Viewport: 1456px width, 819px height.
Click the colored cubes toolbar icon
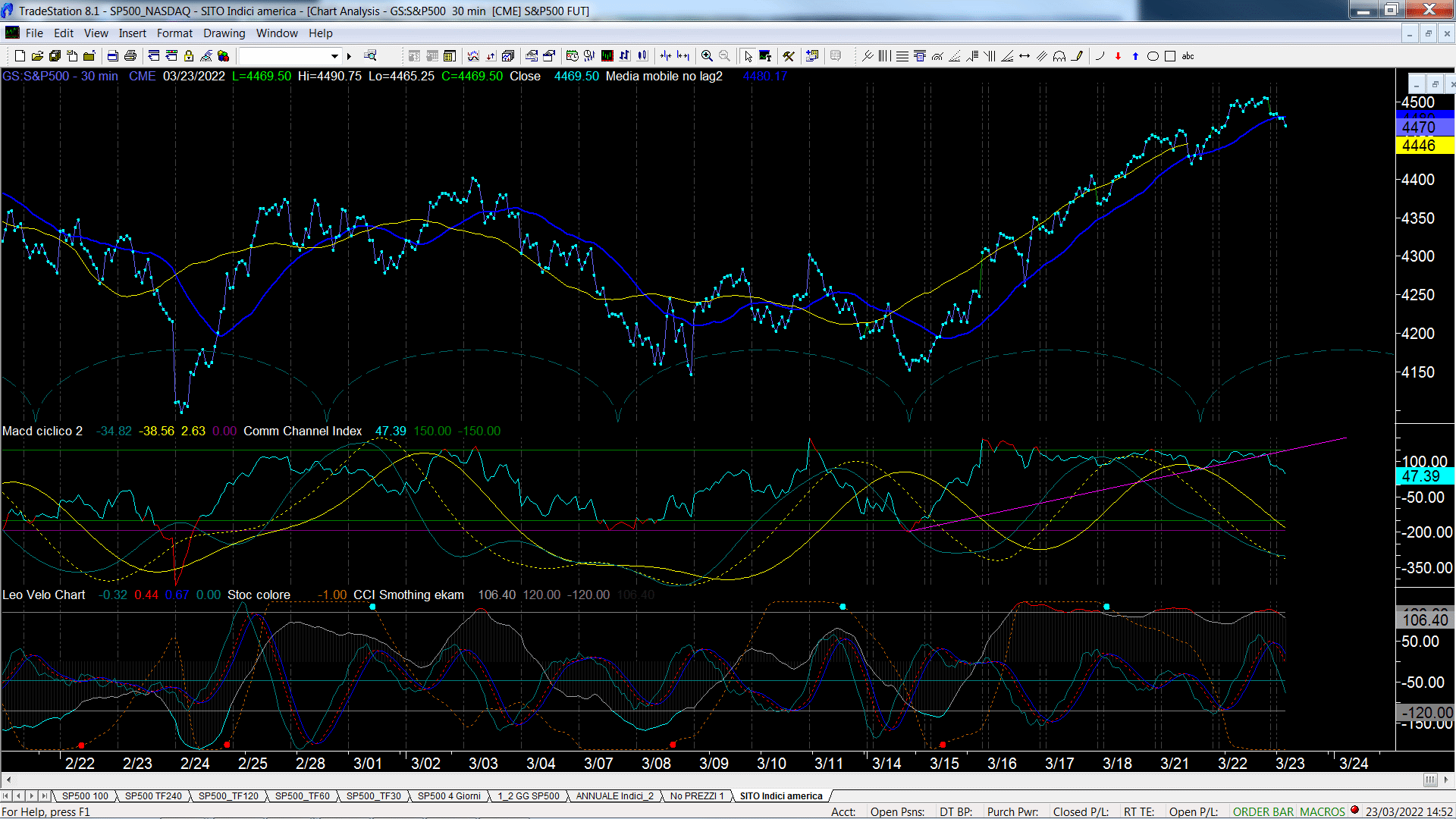point(223,56)
